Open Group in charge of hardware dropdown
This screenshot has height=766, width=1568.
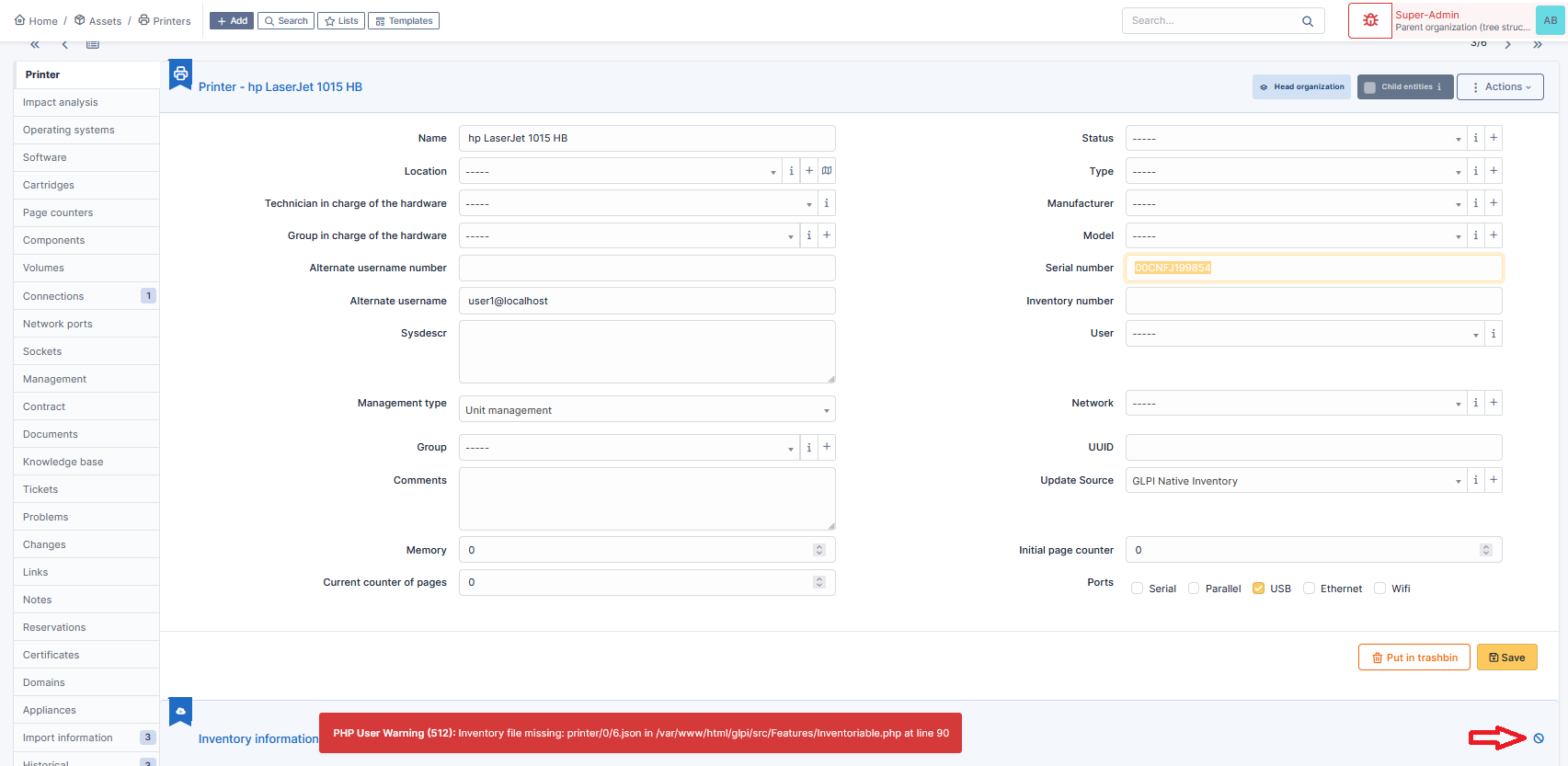629,235
